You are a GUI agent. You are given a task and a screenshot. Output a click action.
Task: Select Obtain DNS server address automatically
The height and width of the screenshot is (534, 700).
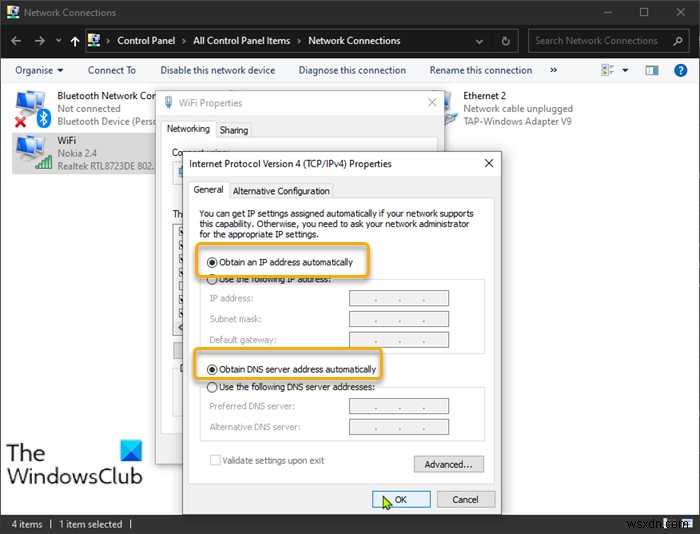pyautogui.click(x=292, y=369)
